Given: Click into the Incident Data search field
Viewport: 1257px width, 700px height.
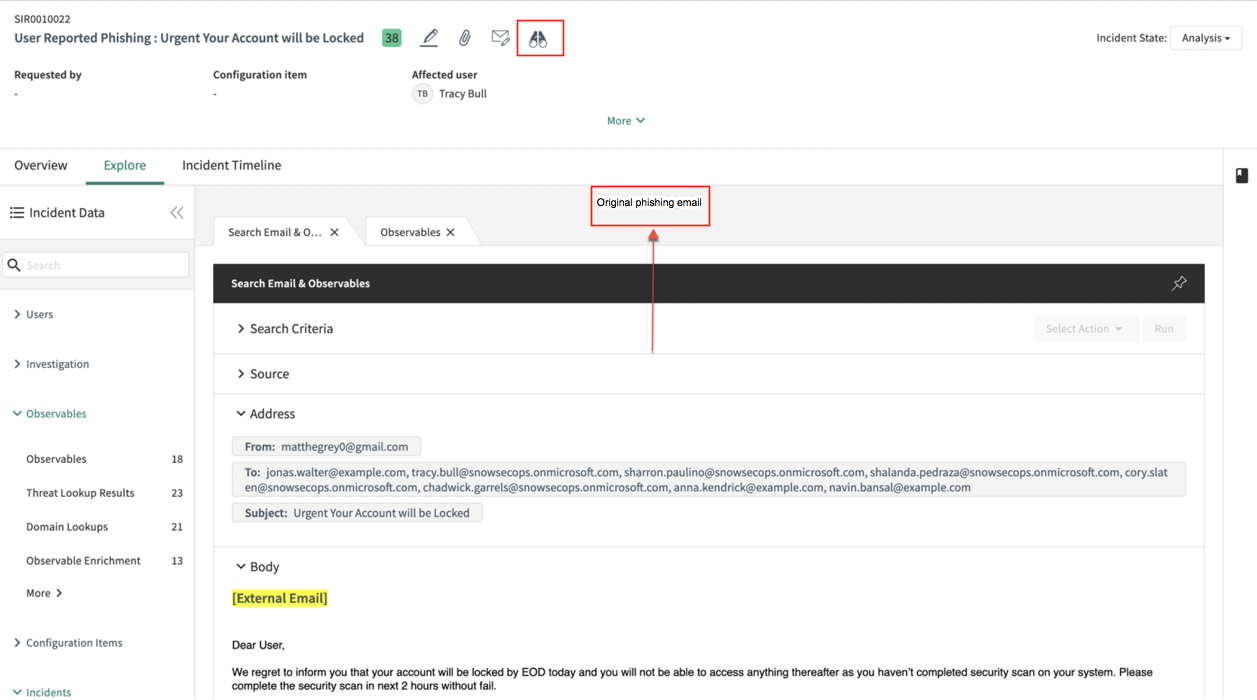Looking at the screenshot, I should (x=96, y=265).
